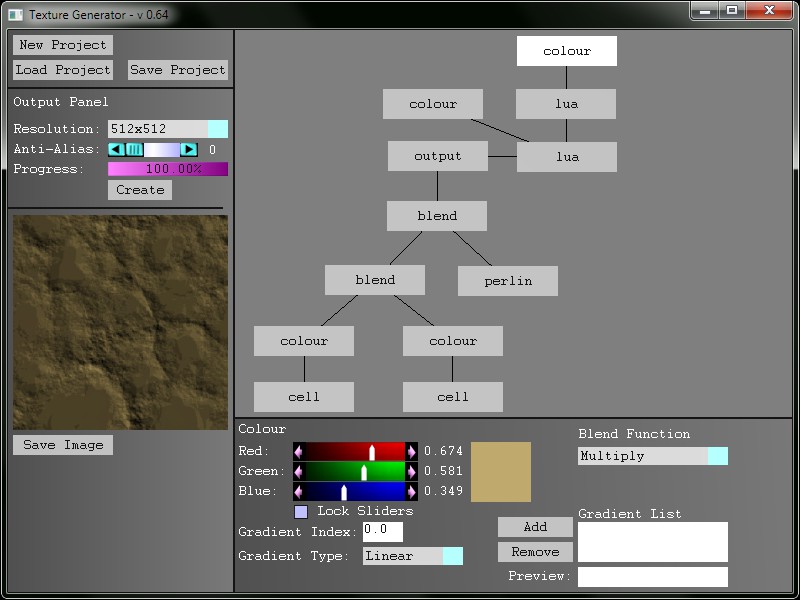Enable the Lock Sliders checkbox
800x600 pixels.
(x=301, y=511)
